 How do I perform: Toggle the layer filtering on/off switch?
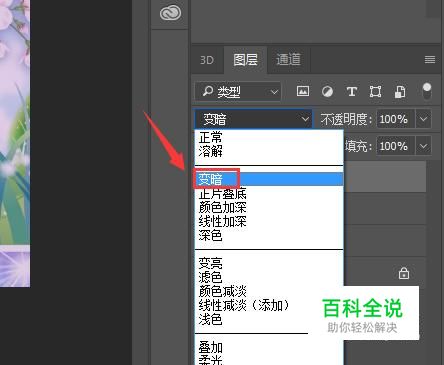tap(427, 91)
